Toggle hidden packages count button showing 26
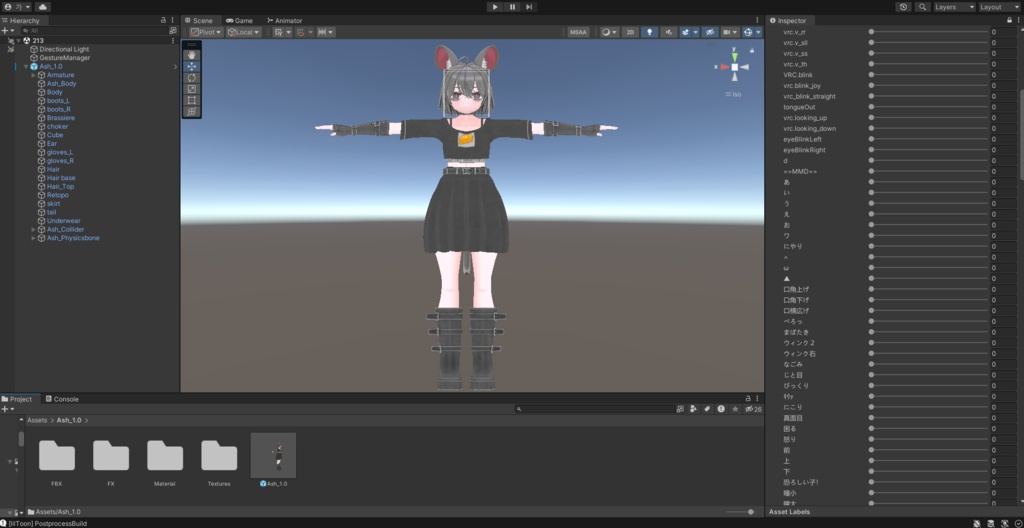Image resolution: width=1024 pixels, height=528 pixels. pyautogui.click(x=753, y=409)
